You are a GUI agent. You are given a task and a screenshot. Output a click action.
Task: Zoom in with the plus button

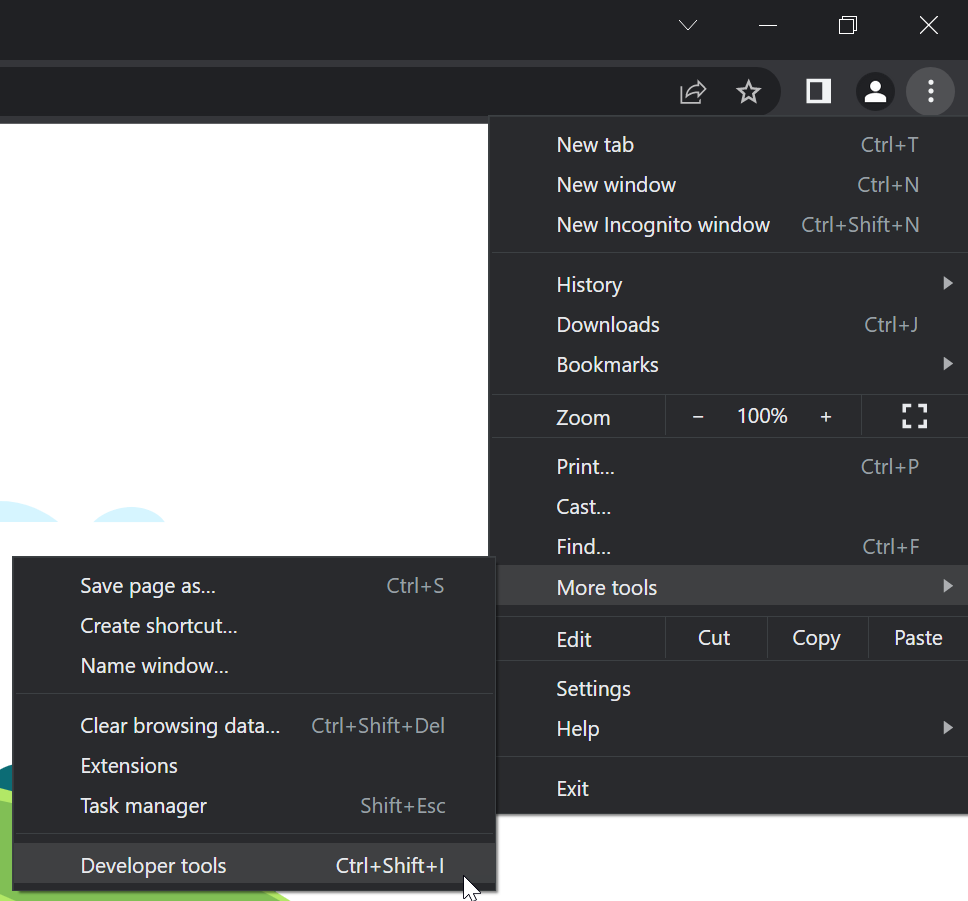click(x=825, y=417)
